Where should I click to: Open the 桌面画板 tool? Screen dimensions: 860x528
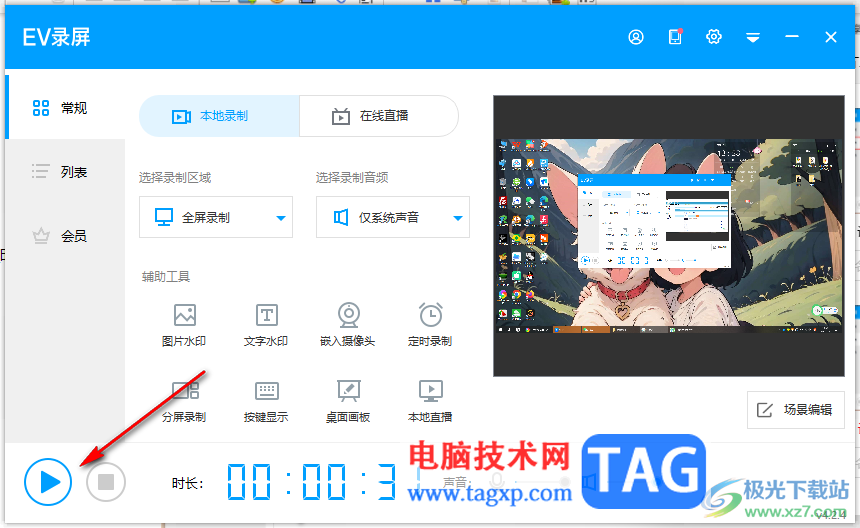click(x=348, y=401)
